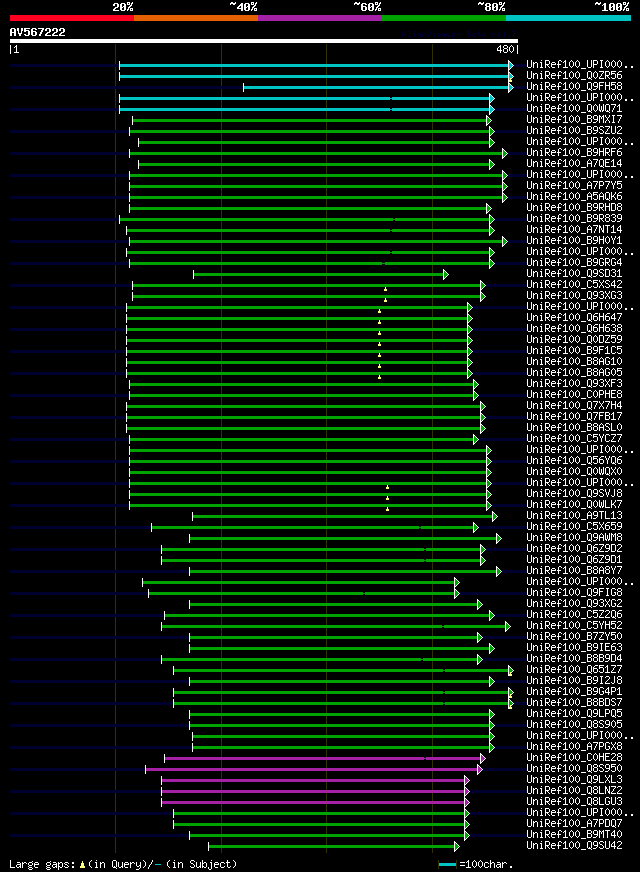This screenshot has height=872, width=640.
Task: Click the red 20% identity legend segment
Action: tap(72, 18)
